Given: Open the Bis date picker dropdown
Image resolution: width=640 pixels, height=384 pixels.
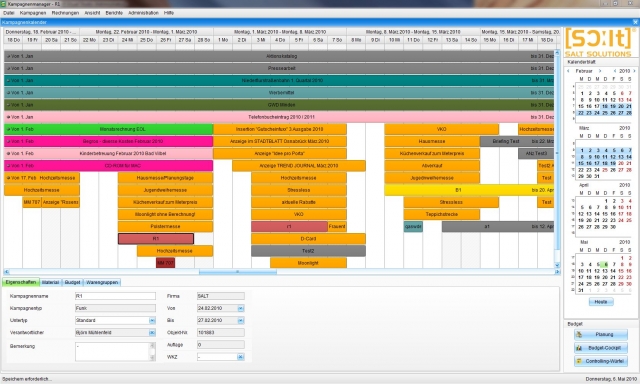Looking at the screenshot, I should coord(241,320).
